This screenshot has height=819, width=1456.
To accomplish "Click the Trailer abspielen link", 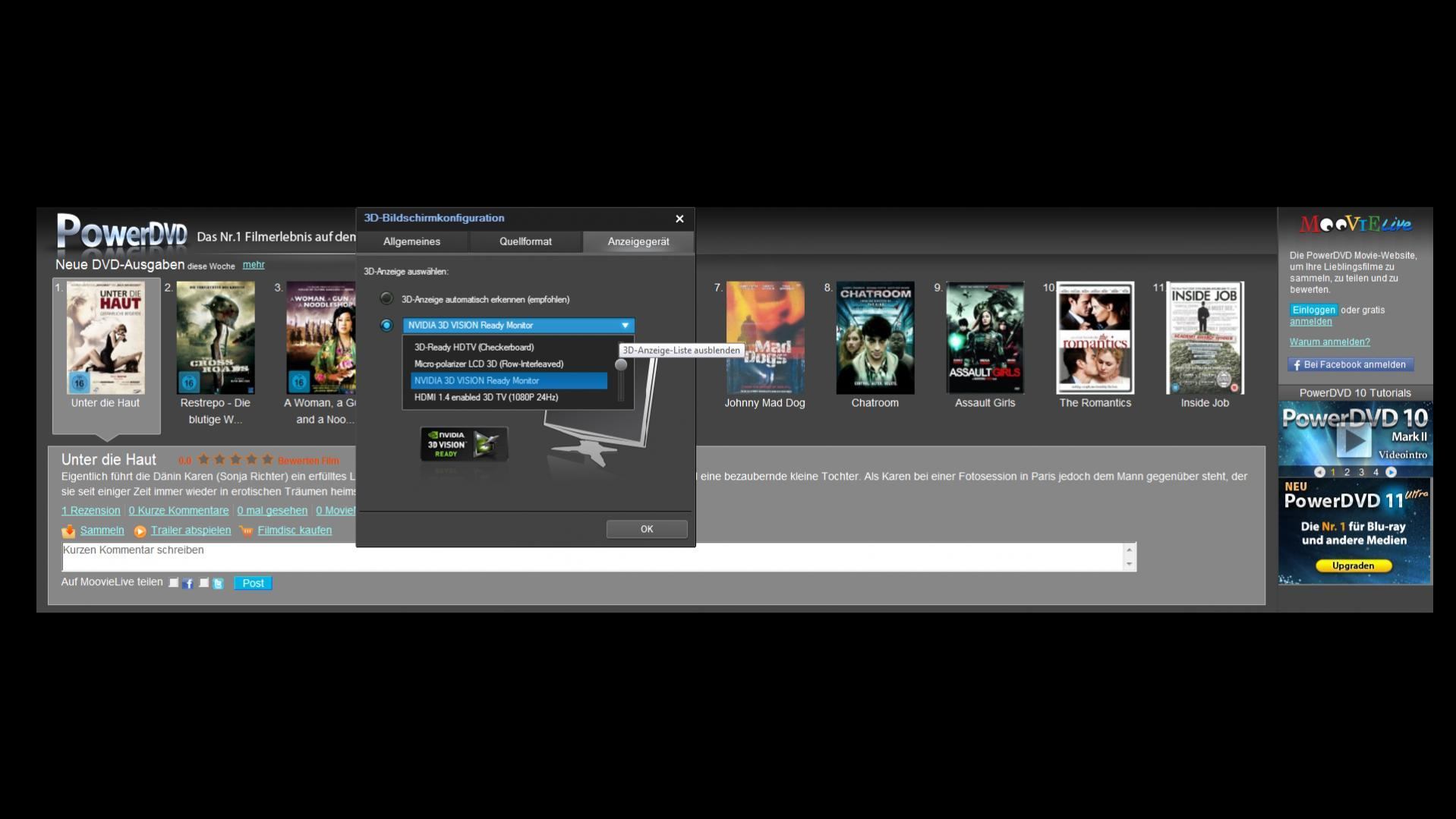I will (x=191, y=531).
